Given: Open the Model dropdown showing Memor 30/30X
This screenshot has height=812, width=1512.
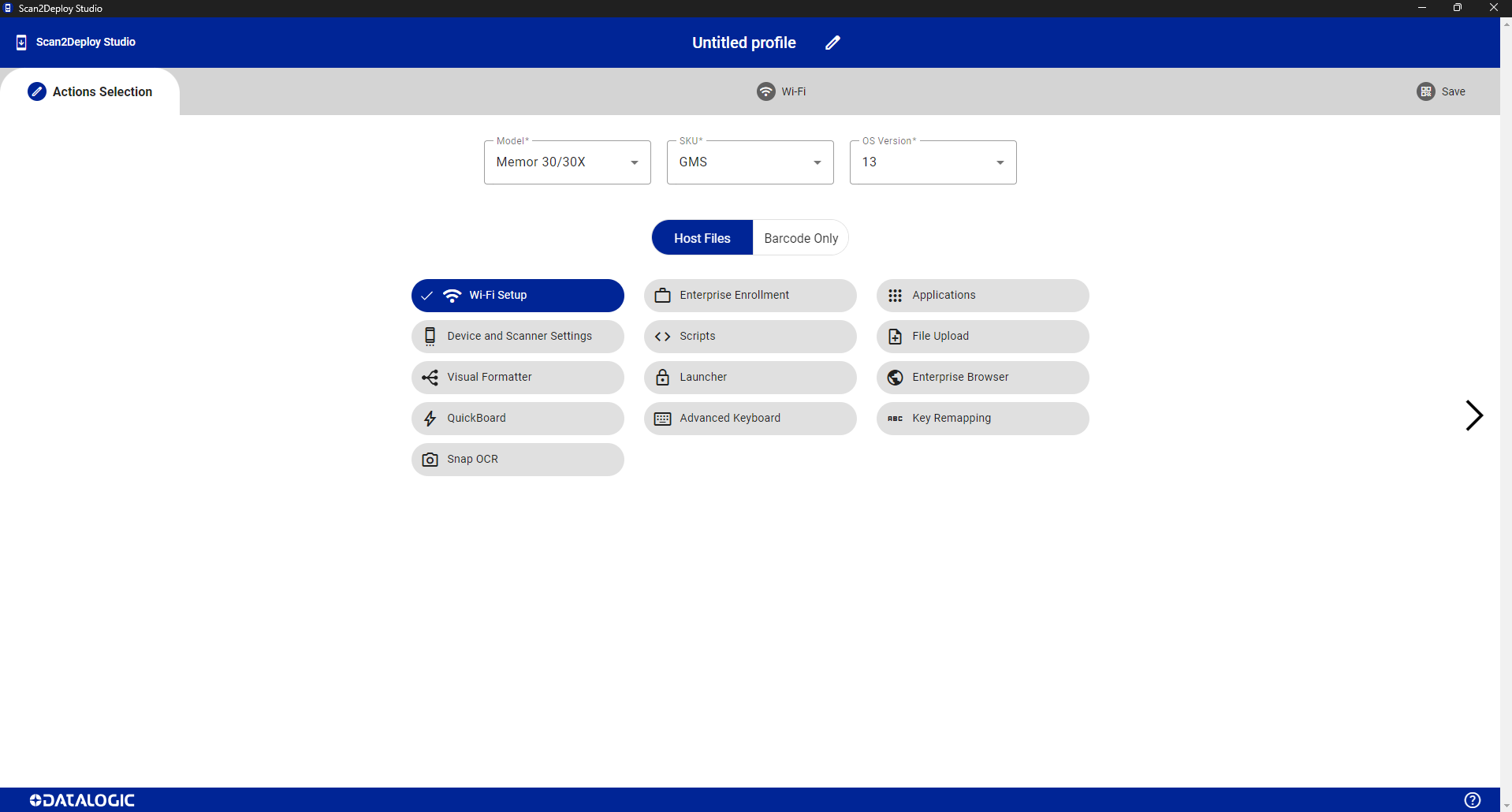Looking at the screenshot, I should (x=567, y=162).
